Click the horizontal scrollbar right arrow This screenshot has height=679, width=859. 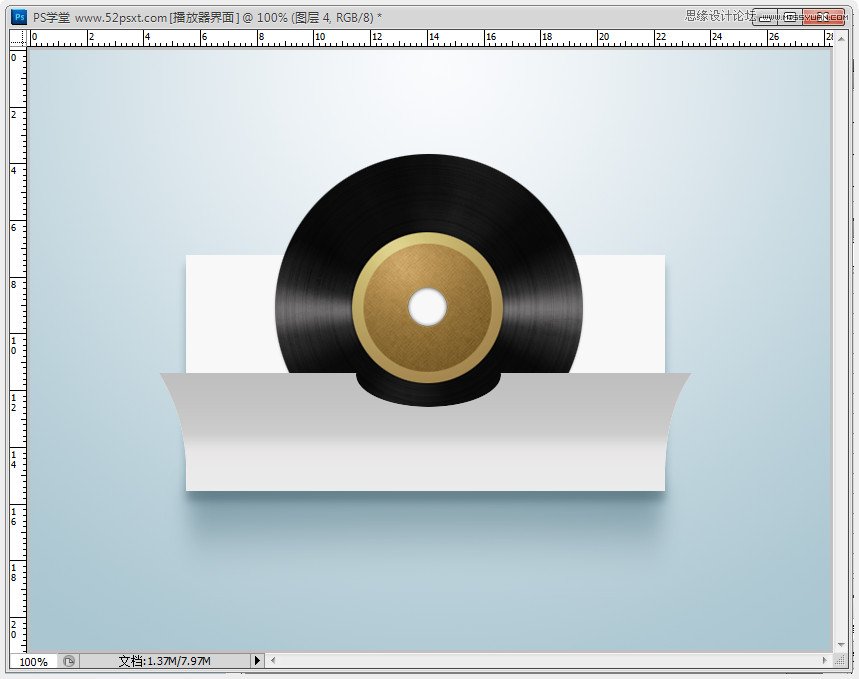point(824,660)
